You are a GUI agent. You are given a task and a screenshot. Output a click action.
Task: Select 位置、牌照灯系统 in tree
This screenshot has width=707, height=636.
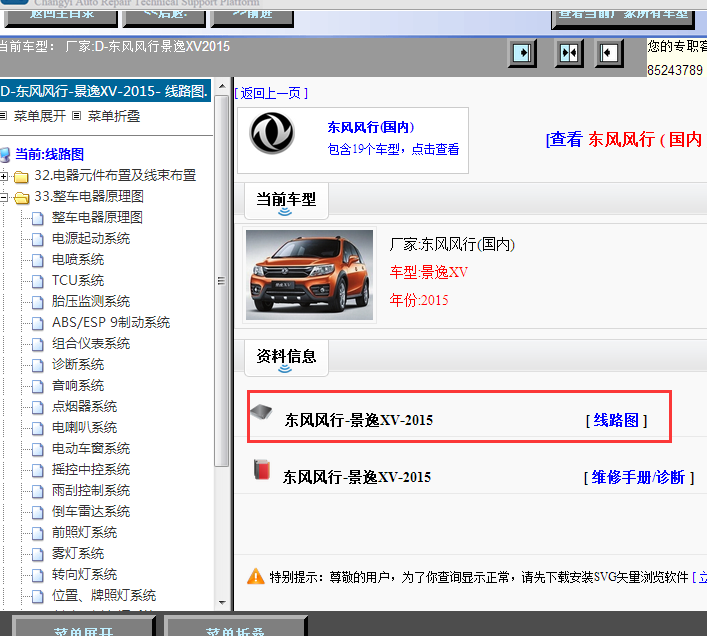click(104, 595)
